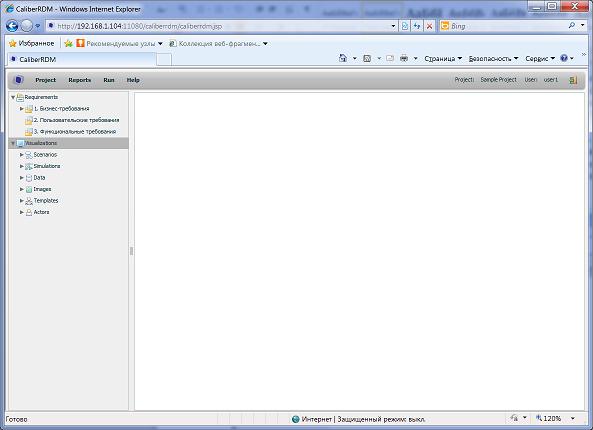Click the Templates icon in tree

pyautogui.click(x=29, y=201)
